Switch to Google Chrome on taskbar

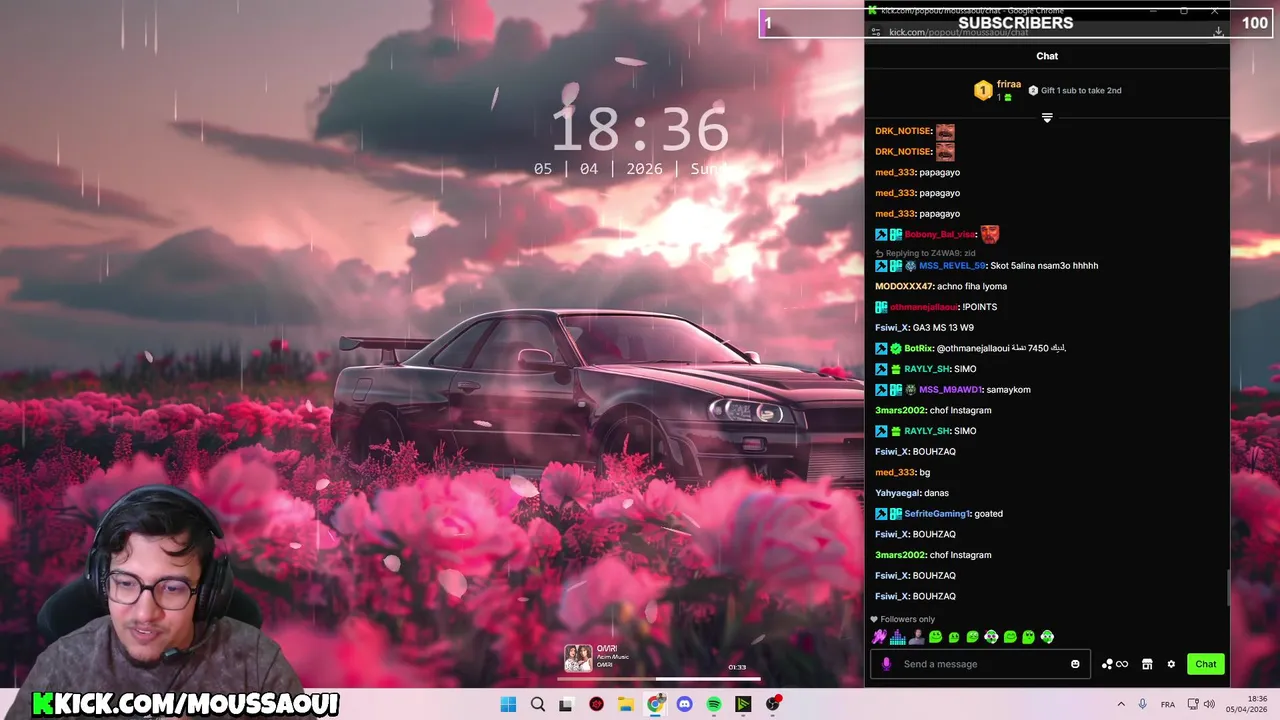click(655, 704)
